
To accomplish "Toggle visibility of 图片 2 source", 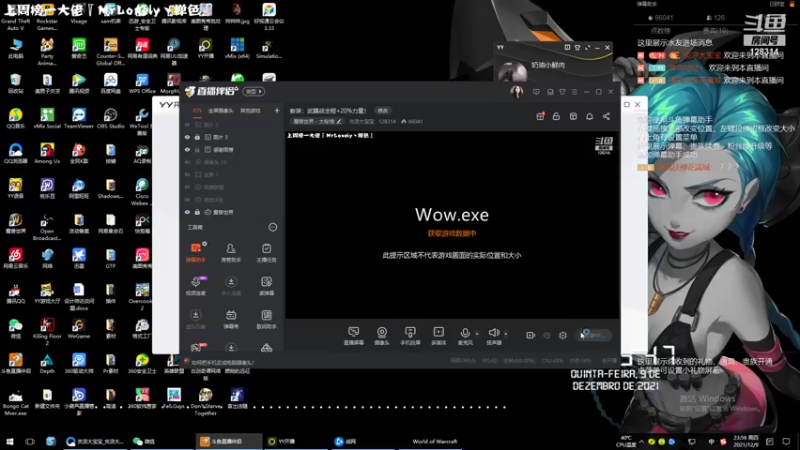I will [187, 124].
